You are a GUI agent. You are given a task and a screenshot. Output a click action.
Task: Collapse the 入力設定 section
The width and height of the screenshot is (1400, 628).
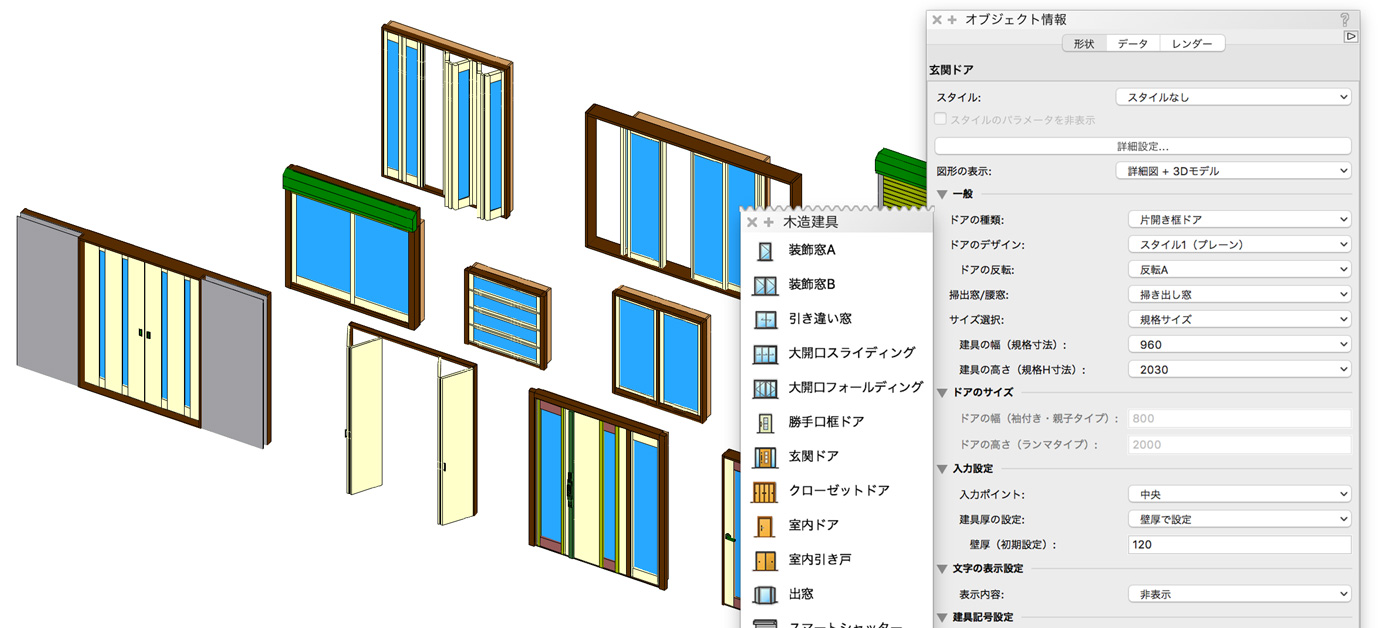point(942,468)
